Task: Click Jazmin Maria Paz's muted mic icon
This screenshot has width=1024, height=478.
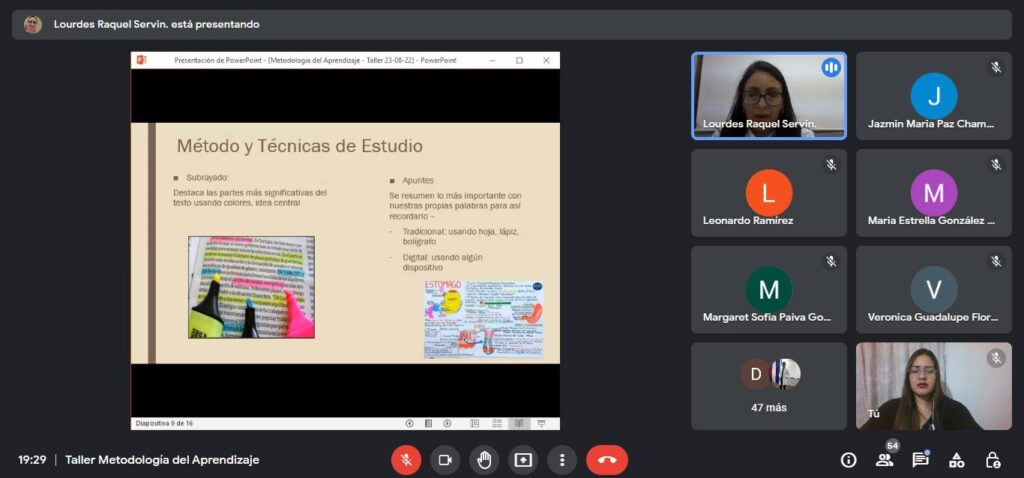Action: coord(995,68)
